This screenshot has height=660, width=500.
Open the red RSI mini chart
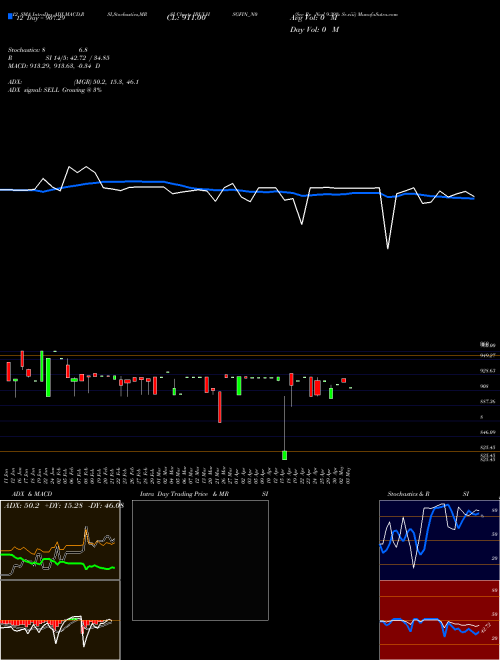(x=439, y=620)
